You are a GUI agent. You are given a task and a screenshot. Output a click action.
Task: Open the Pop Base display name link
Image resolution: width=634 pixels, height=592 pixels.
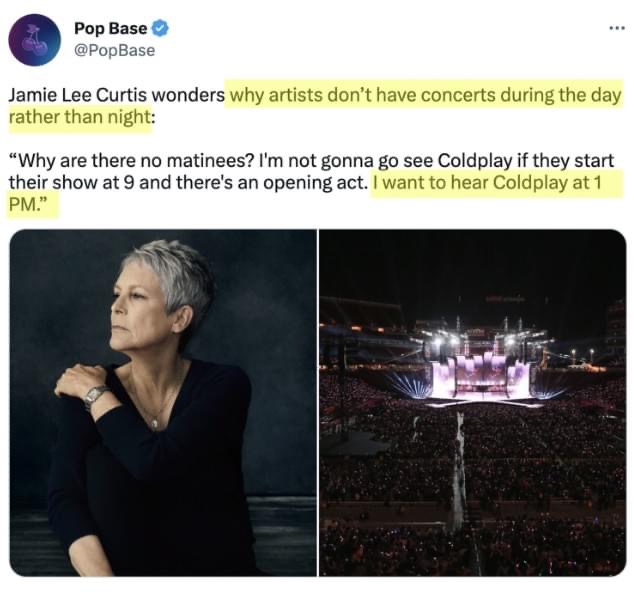[109, 29]
